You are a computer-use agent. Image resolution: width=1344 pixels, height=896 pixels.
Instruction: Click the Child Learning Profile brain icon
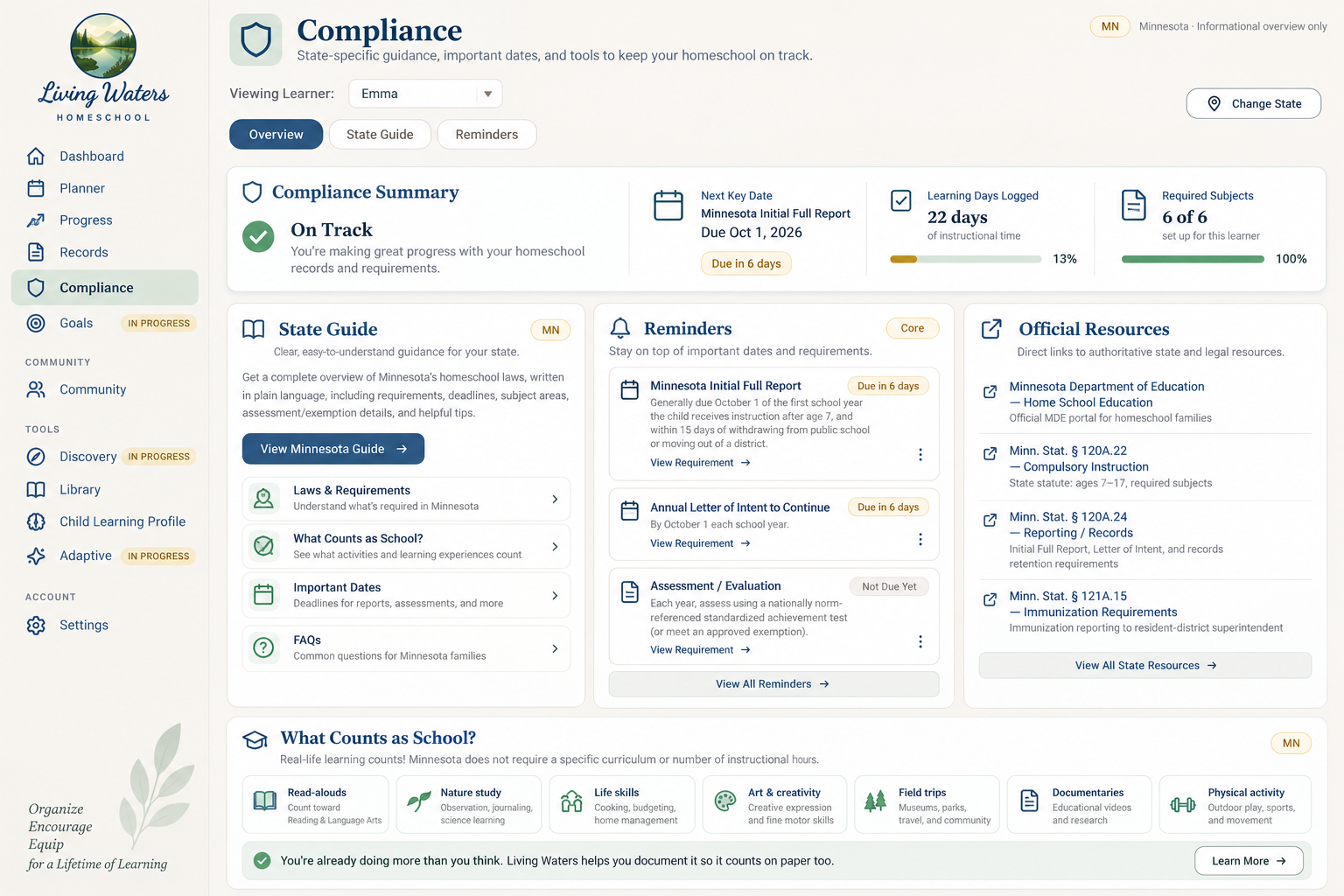tap(36, 521)
